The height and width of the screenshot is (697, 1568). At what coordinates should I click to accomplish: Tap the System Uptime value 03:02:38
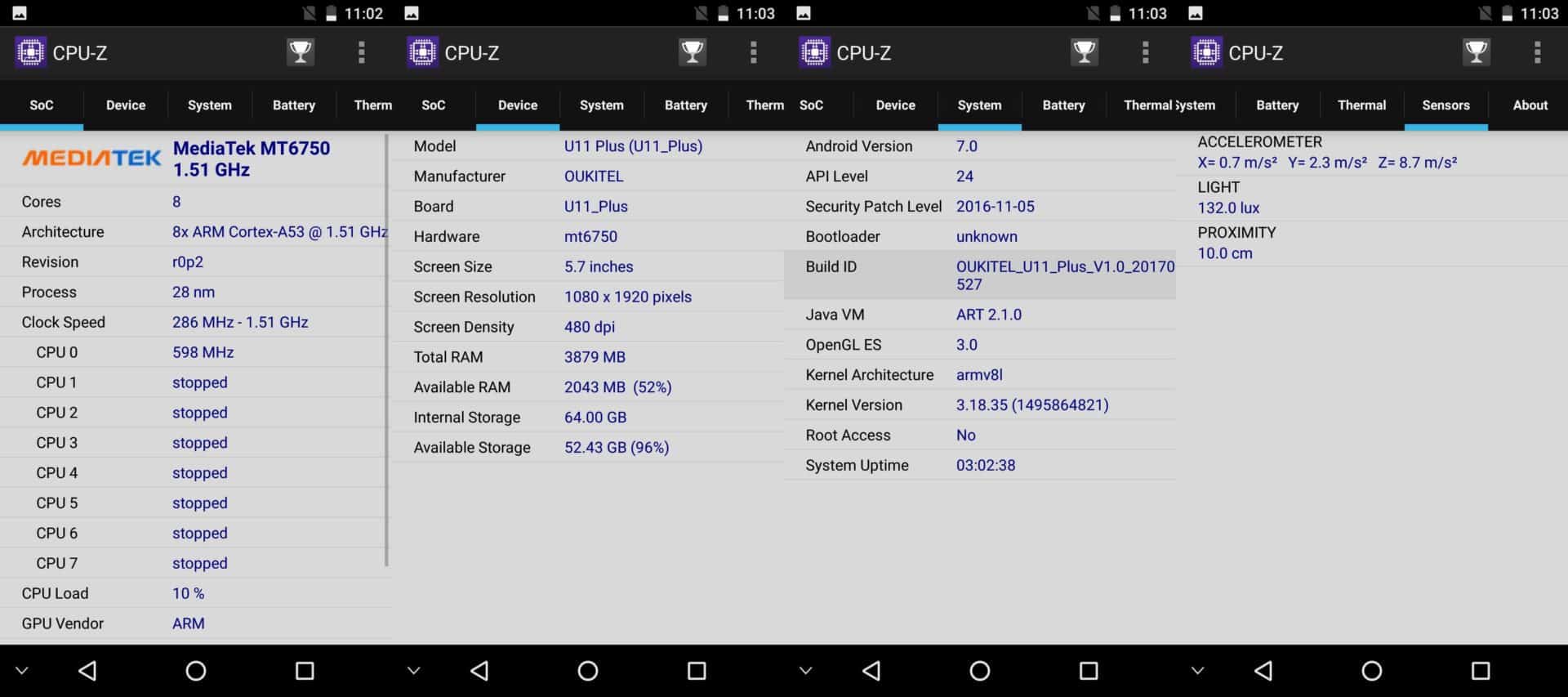(986, 466)
